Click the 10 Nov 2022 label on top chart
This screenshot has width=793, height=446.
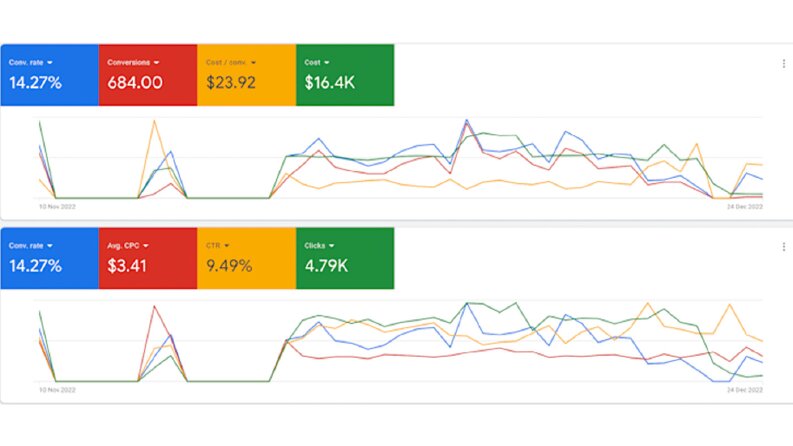[57, 207]
